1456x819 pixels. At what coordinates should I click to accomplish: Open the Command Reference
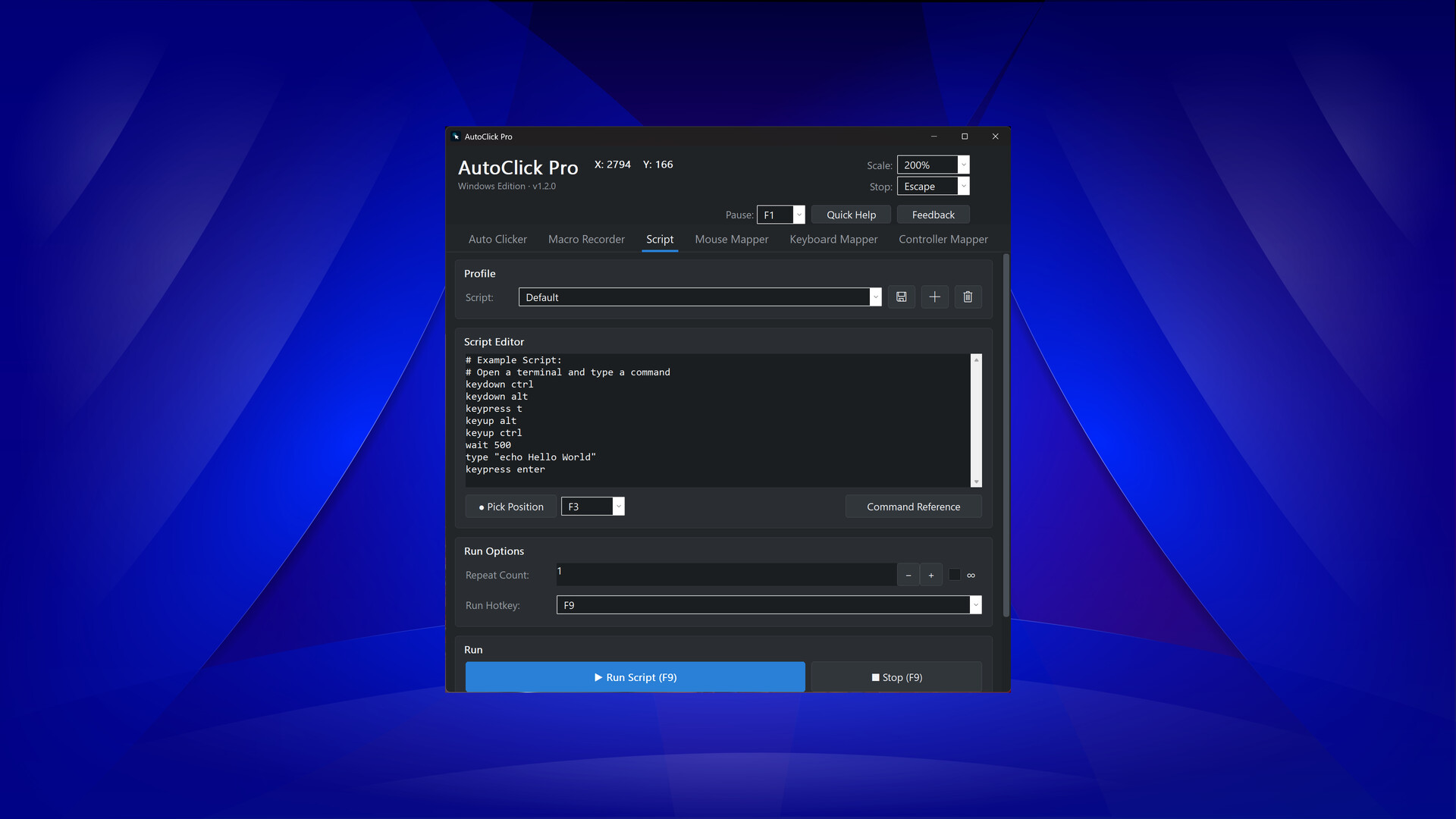(x=913, y=507)
